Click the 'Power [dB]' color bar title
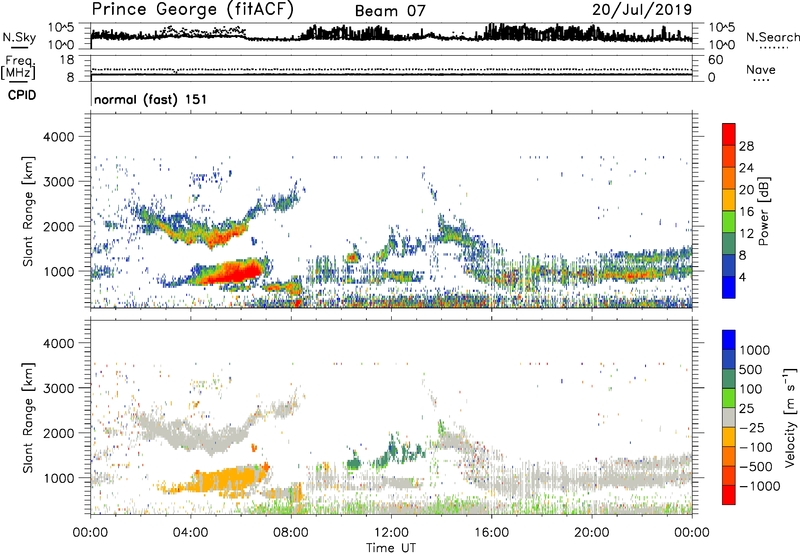Viewport: 800px width, 554px height. (763, 211)
